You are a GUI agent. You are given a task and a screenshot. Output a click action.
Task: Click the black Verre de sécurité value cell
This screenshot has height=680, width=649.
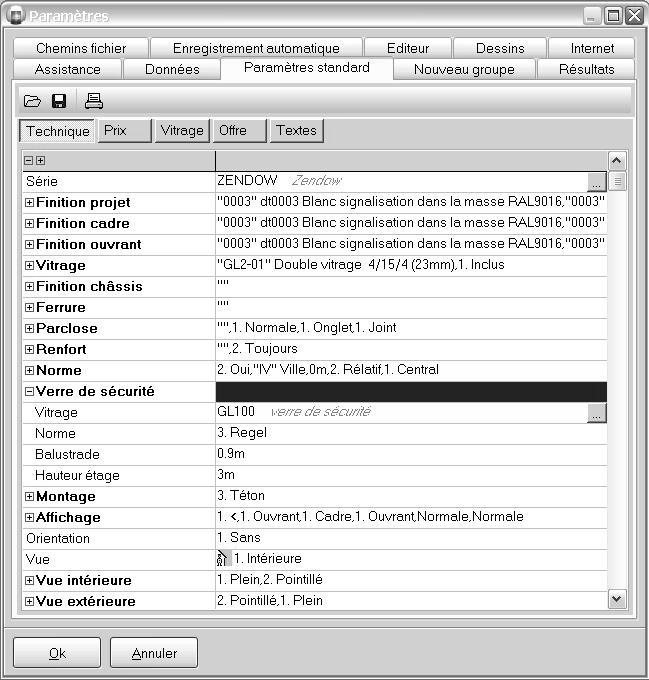(411, 392)
